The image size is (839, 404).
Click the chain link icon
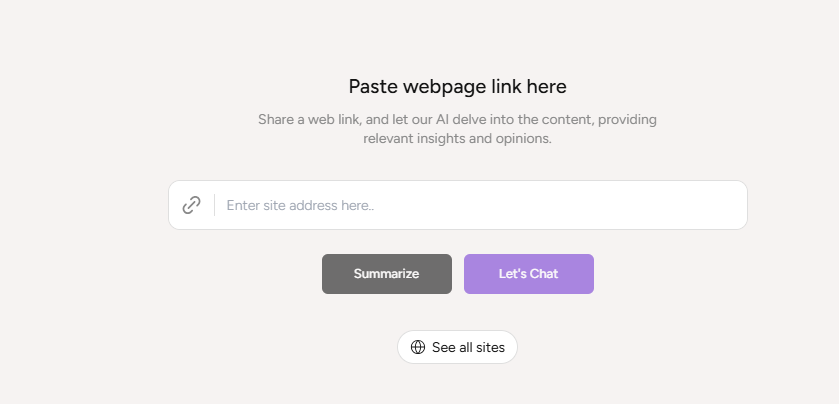click(x=191, y=205)
